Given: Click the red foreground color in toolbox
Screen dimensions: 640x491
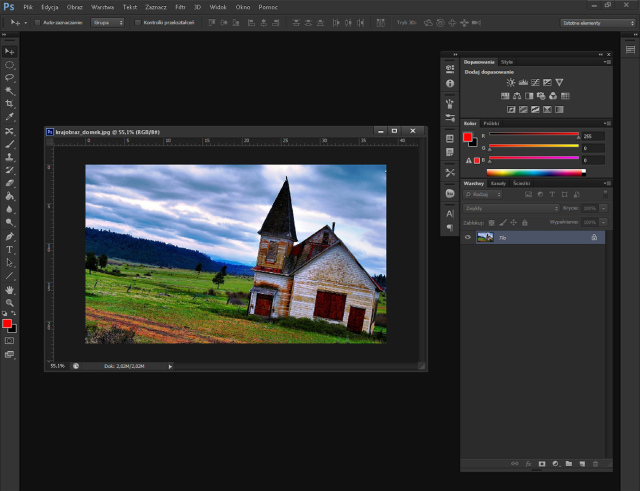Looking at the screenshot, I should (7, 324).
